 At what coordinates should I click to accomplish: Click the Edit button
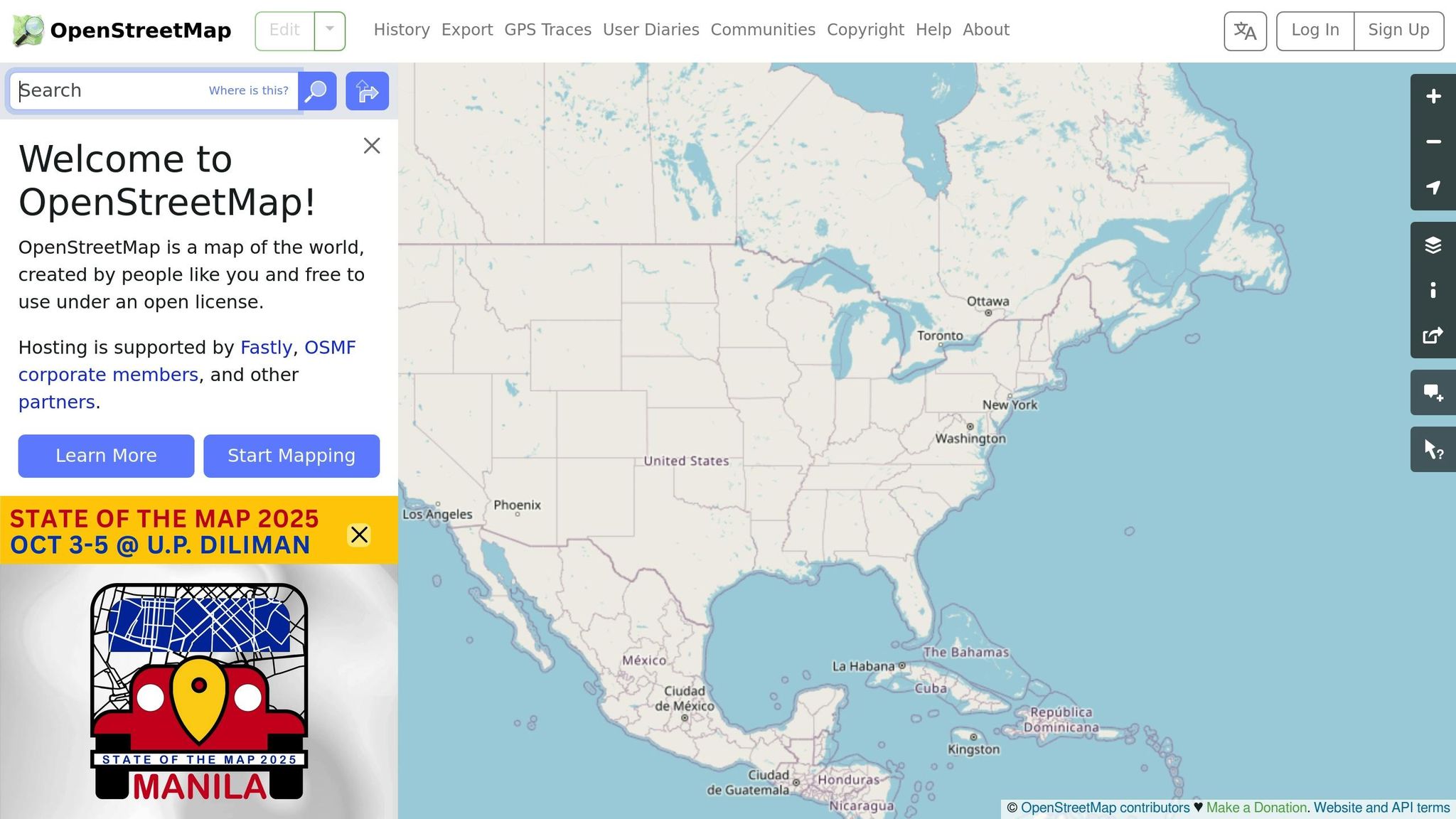[x=284, y=31]
